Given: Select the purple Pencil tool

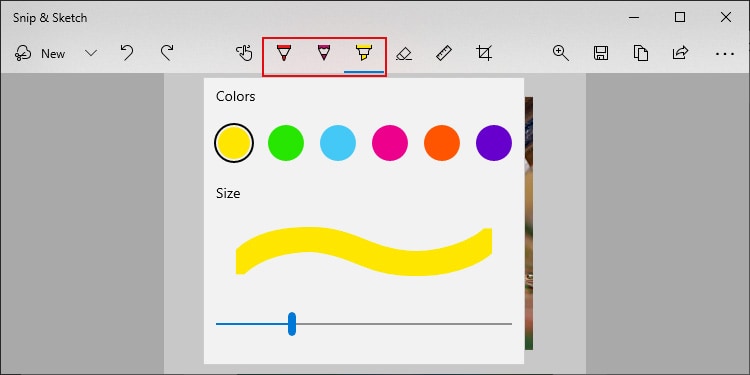Looking at the screenshot, I should tap(324, 52).
